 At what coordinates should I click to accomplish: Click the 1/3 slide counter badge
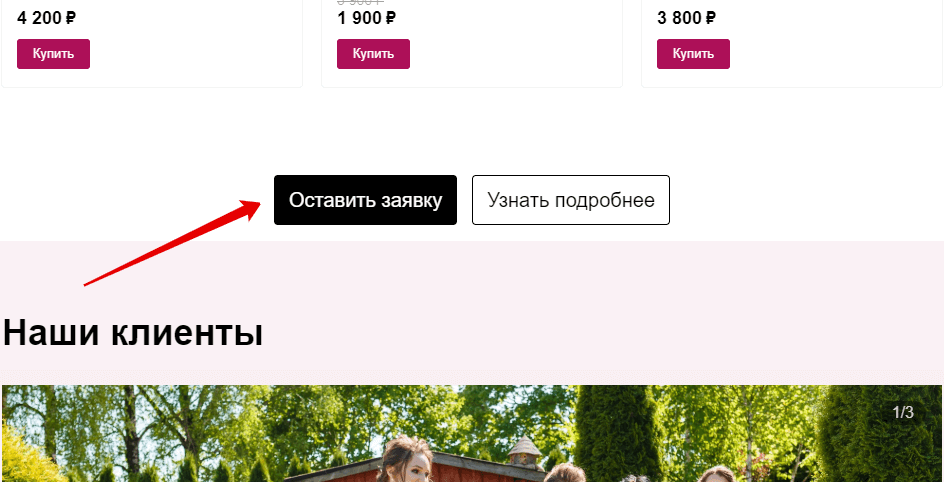point(902,412)
